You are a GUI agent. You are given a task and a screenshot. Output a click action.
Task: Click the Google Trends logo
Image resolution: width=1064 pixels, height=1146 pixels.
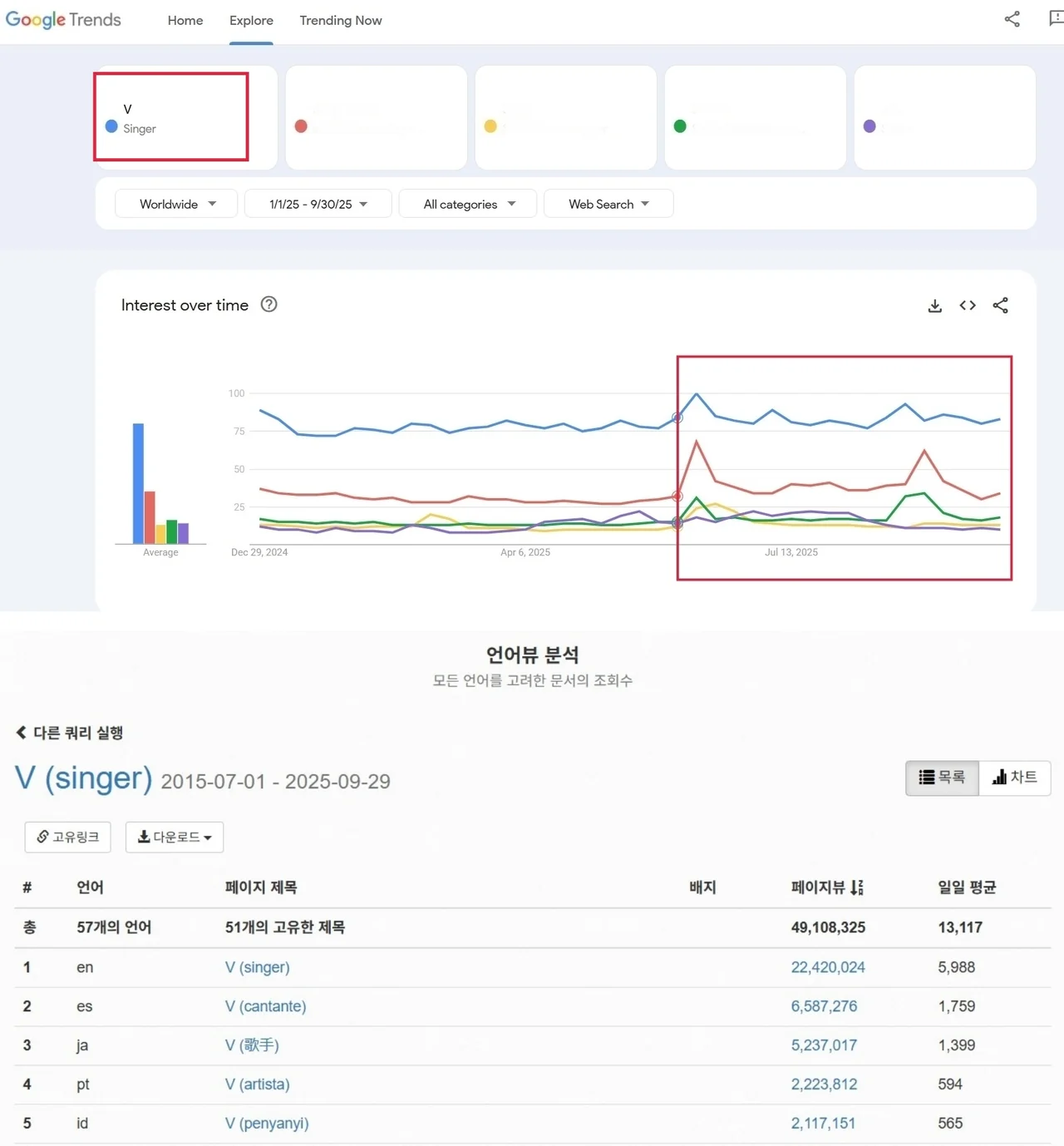click(x=63, y=20)
